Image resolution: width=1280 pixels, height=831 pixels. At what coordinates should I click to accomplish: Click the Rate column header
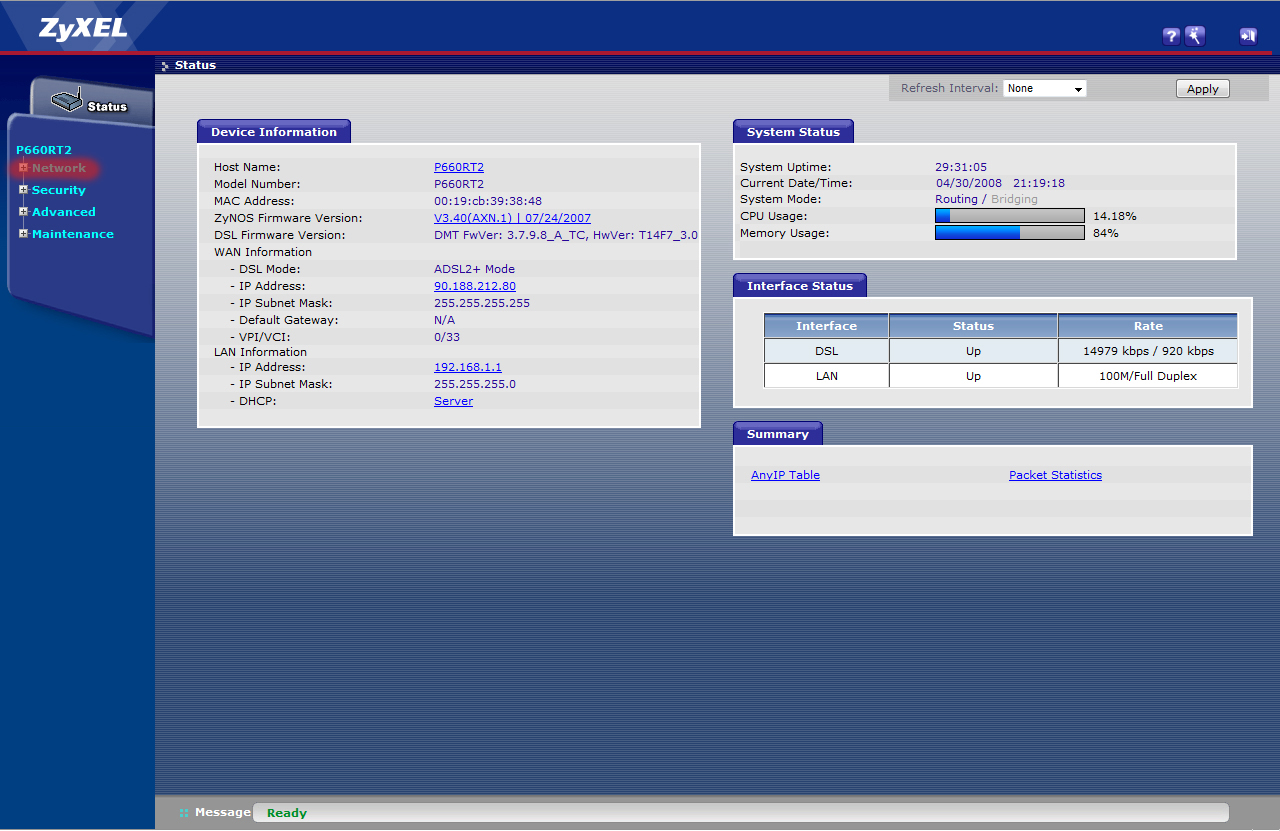[1148, 326]
